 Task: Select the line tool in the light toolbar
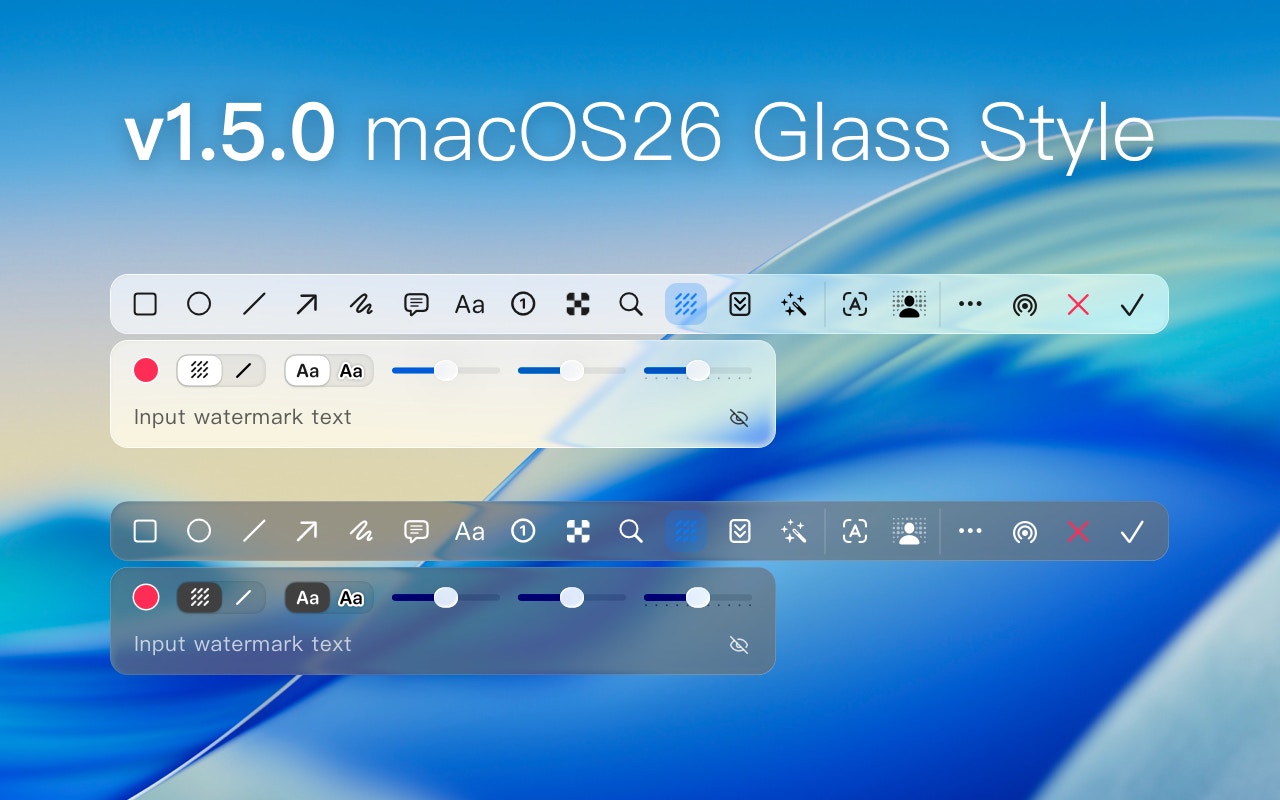[x=254, y=304]
